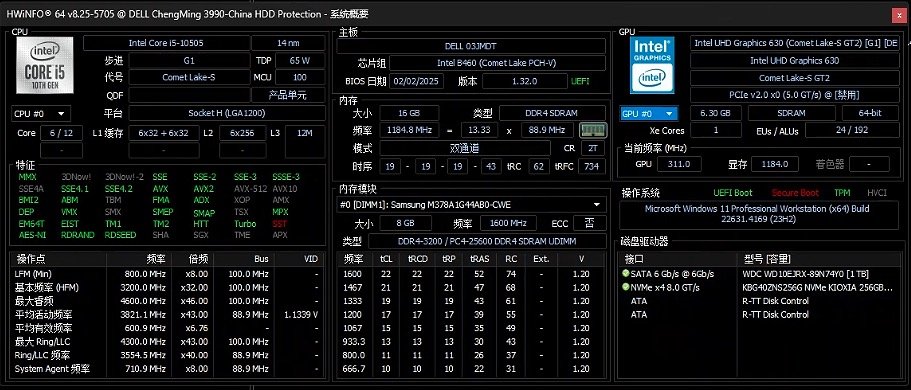Image resolution: width=911 pixels, height=390 pixels.
Task: Click the 24 / 192 EUs / ALUs value
Action: (852, 130)
